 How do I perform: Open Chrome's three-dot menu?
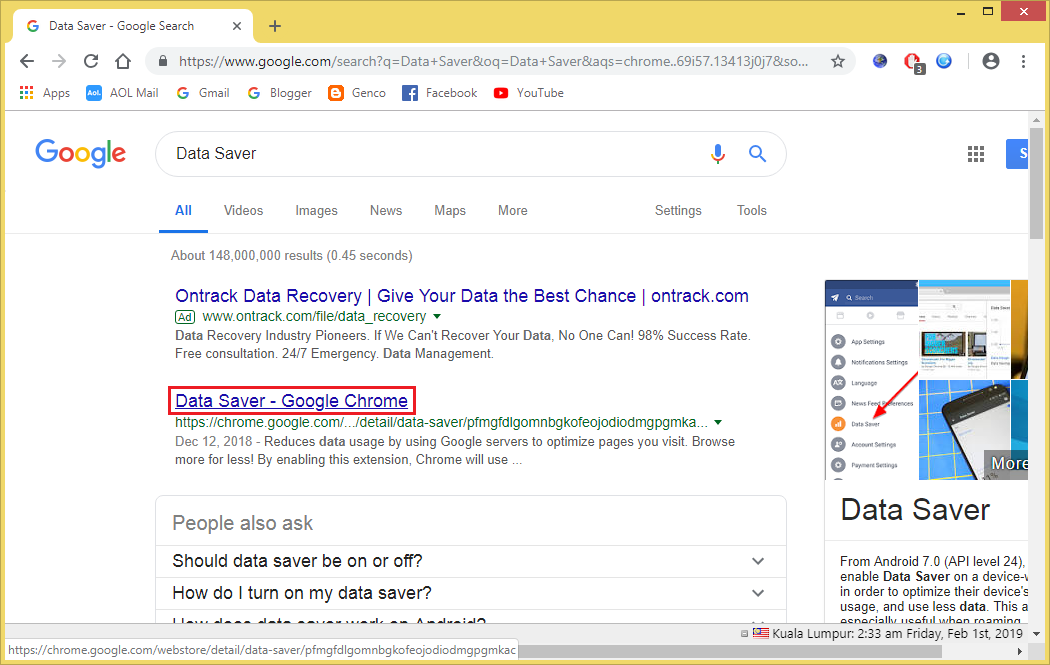point(1023,61)
